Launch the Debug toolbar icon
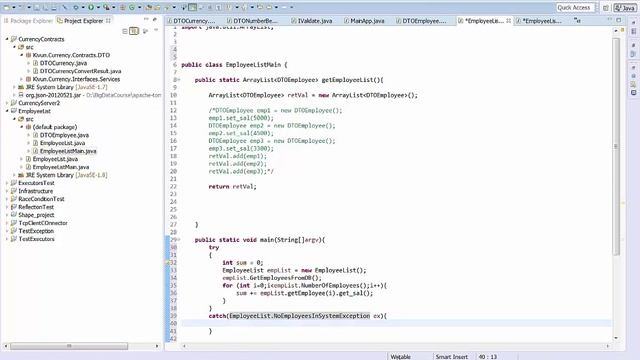Image resolution: width=640 pixels, height=360 pixels. pyautogui.click(x=76, y=7)
